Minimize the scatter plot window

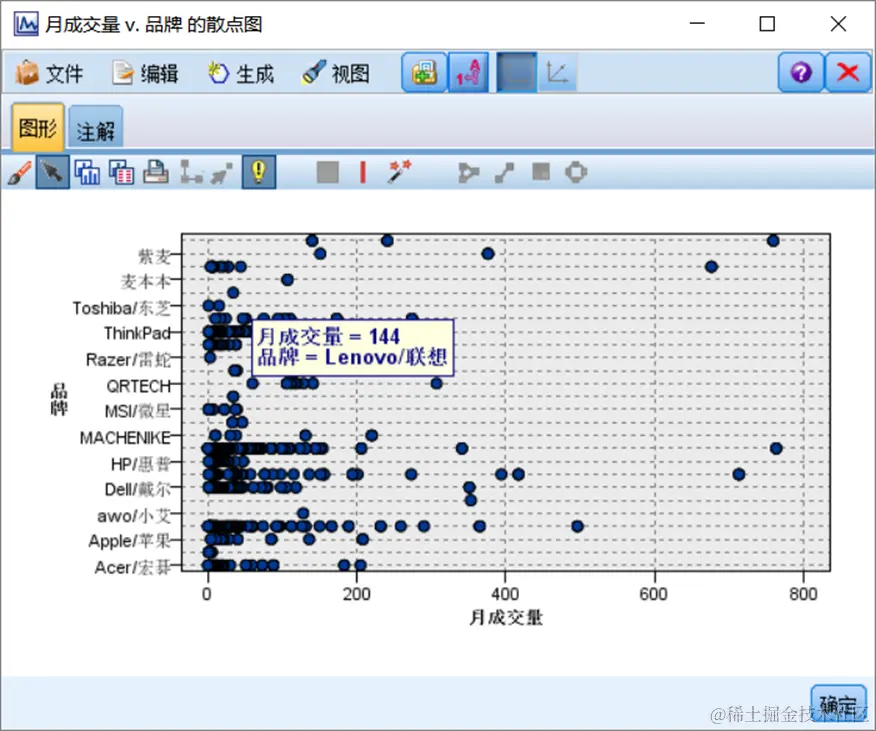[x=697, y=24]
